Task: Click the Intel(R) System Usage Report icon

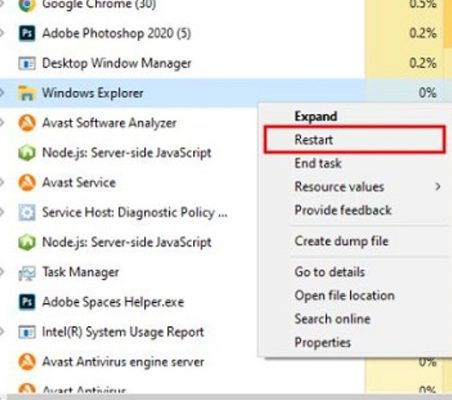Action: (27, 332)
